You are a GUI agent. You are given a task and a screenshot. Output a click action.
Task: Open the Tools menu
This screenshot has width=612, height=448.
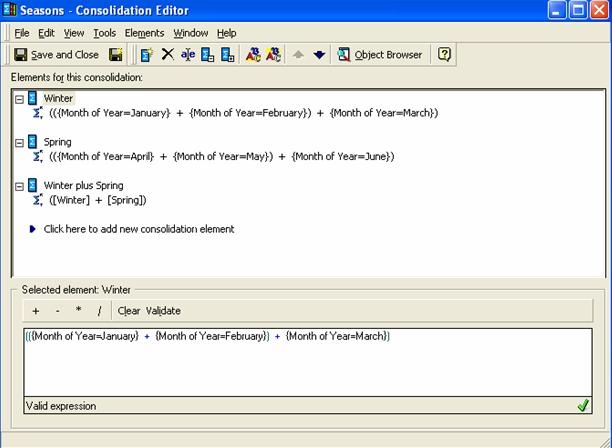(104, 33)
